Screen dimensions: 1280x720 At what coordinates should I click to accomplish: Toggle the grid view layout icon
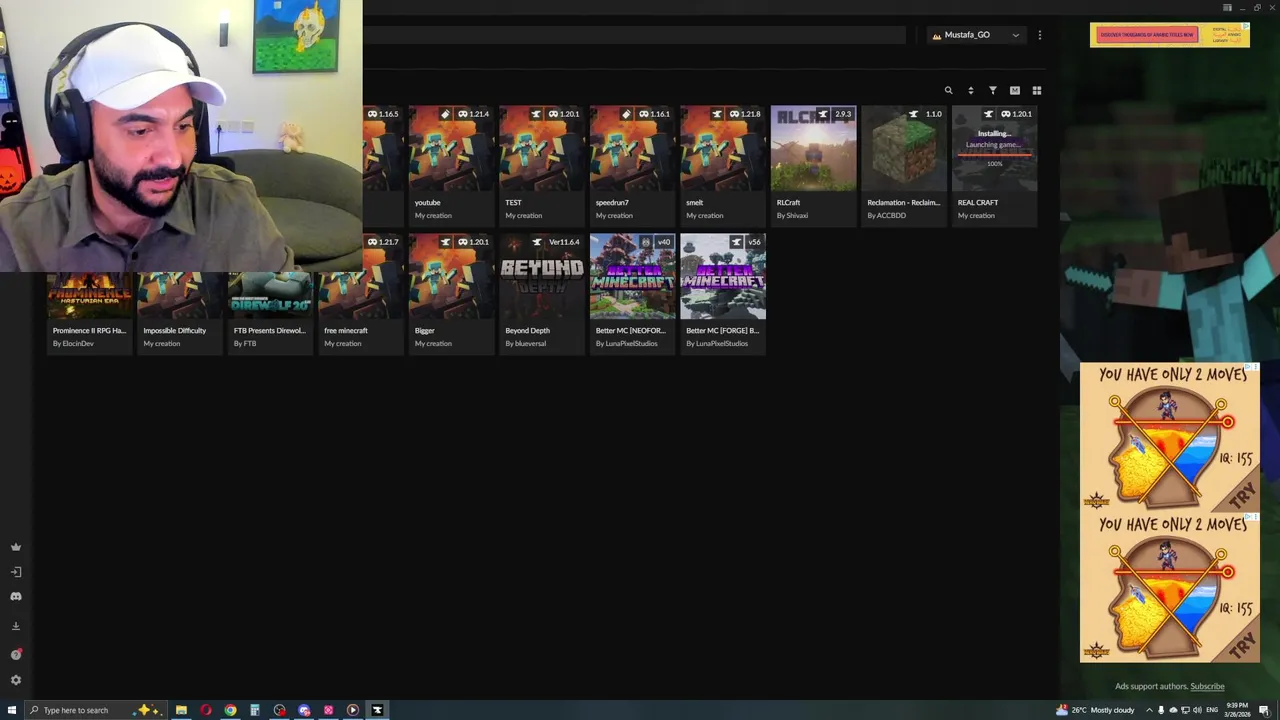click(1037, 90)
